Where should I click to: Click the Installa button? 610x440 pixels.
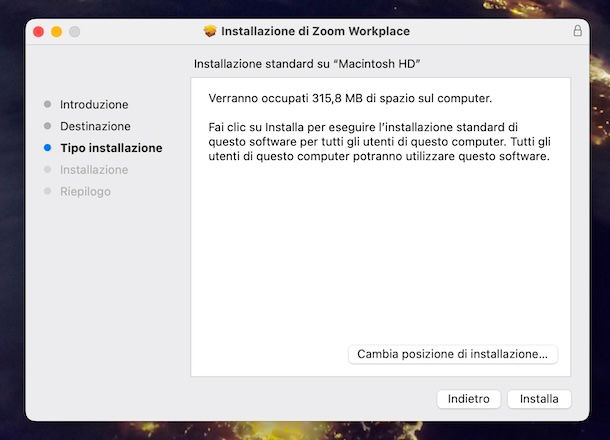tap(539, 399)
